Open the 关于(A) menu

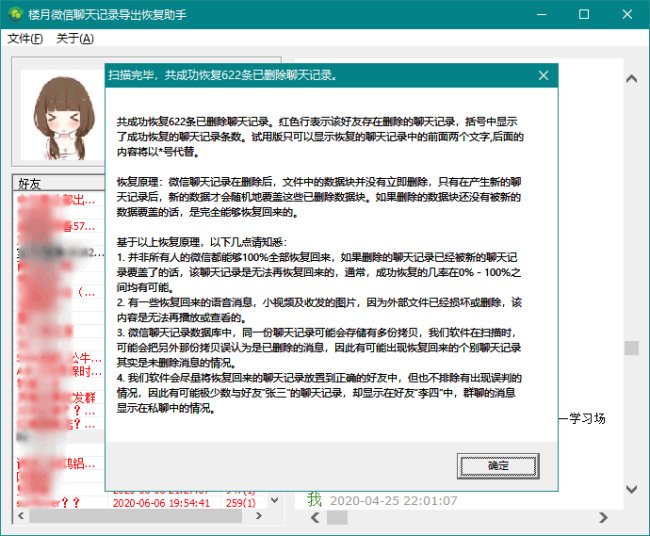(x=75, y=39)
